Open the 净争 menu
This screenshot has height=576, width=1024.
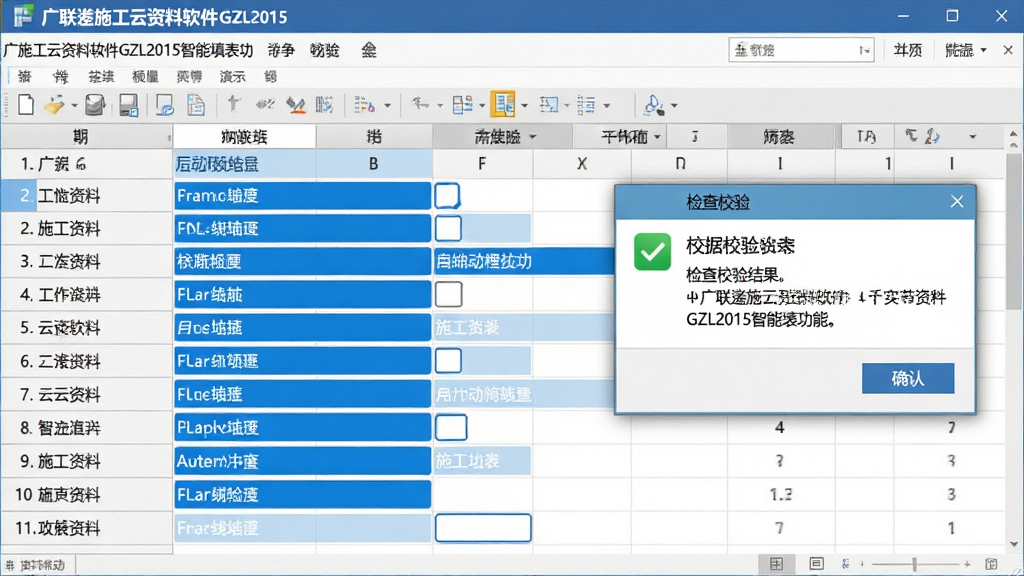(x=281, y=50)
